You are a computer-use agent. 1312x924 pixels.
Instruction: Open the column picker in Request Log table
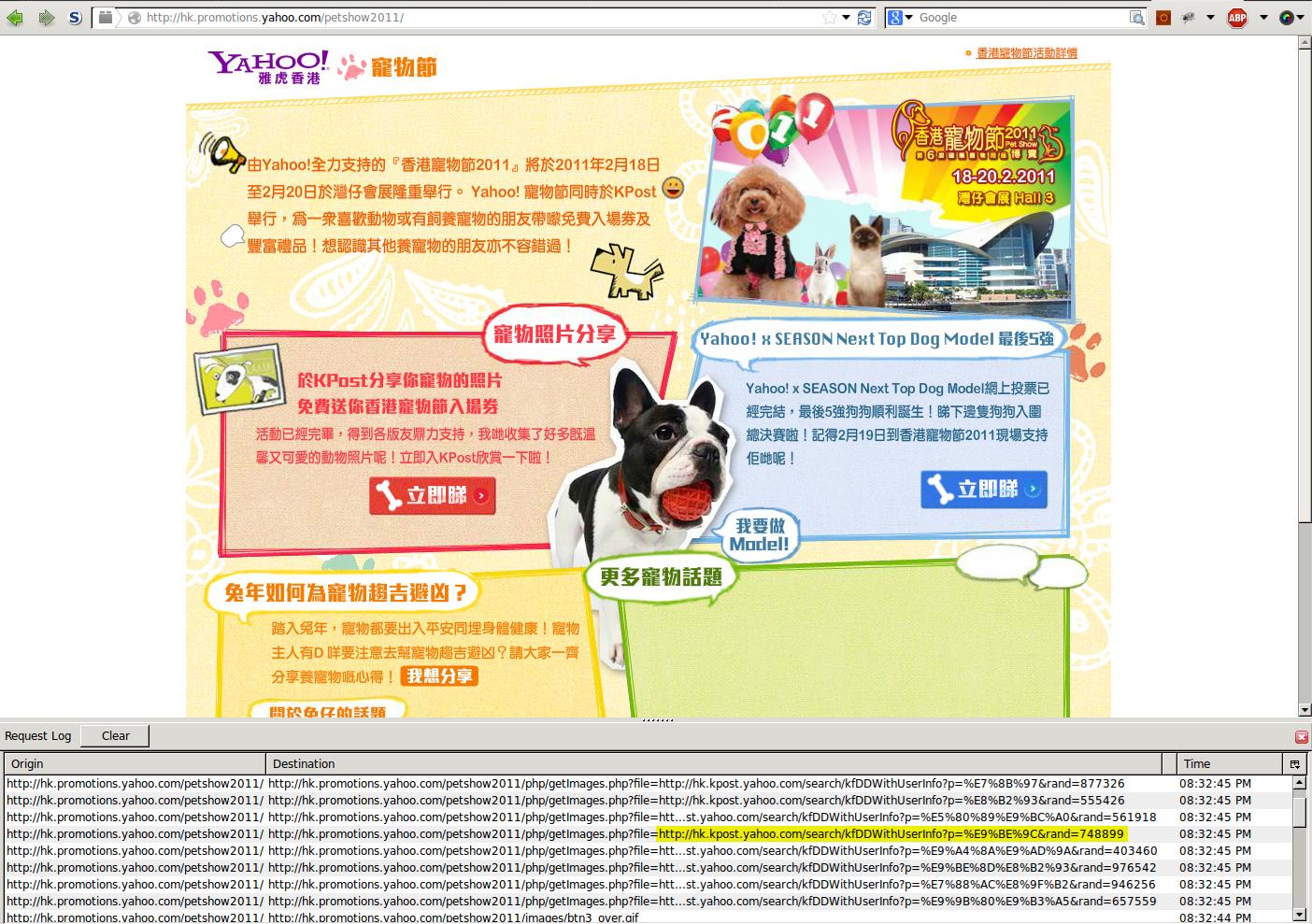tap(1294, 763)
